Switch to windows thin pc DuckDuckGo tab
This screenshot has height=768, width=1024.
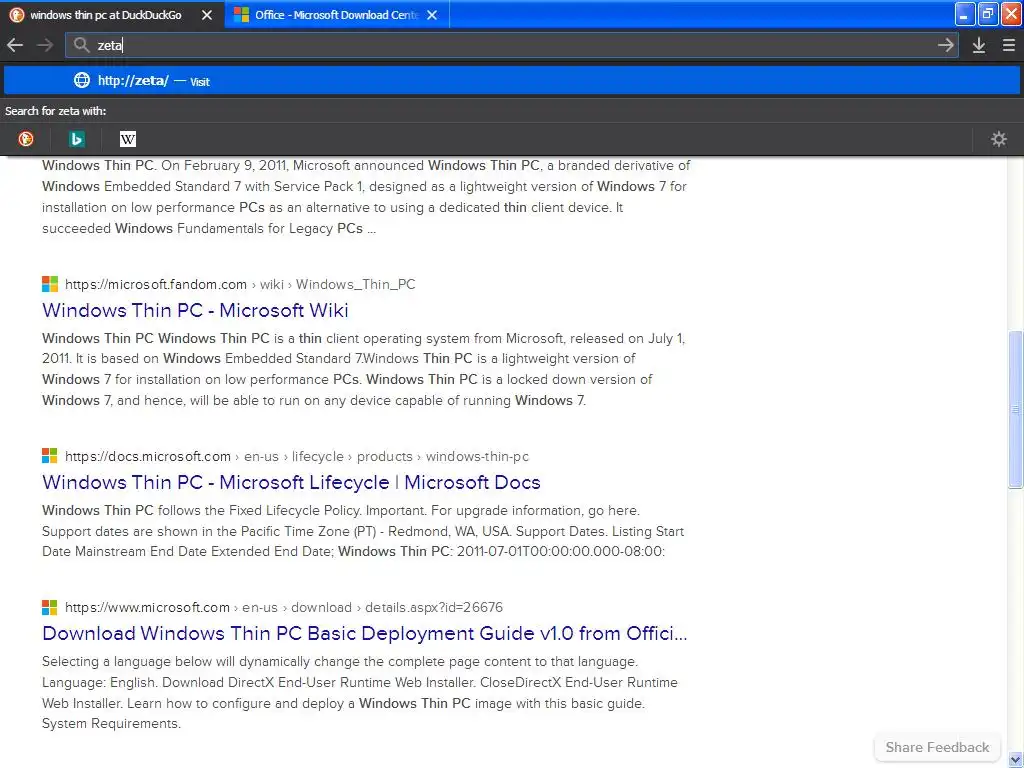tap(112, 14)
